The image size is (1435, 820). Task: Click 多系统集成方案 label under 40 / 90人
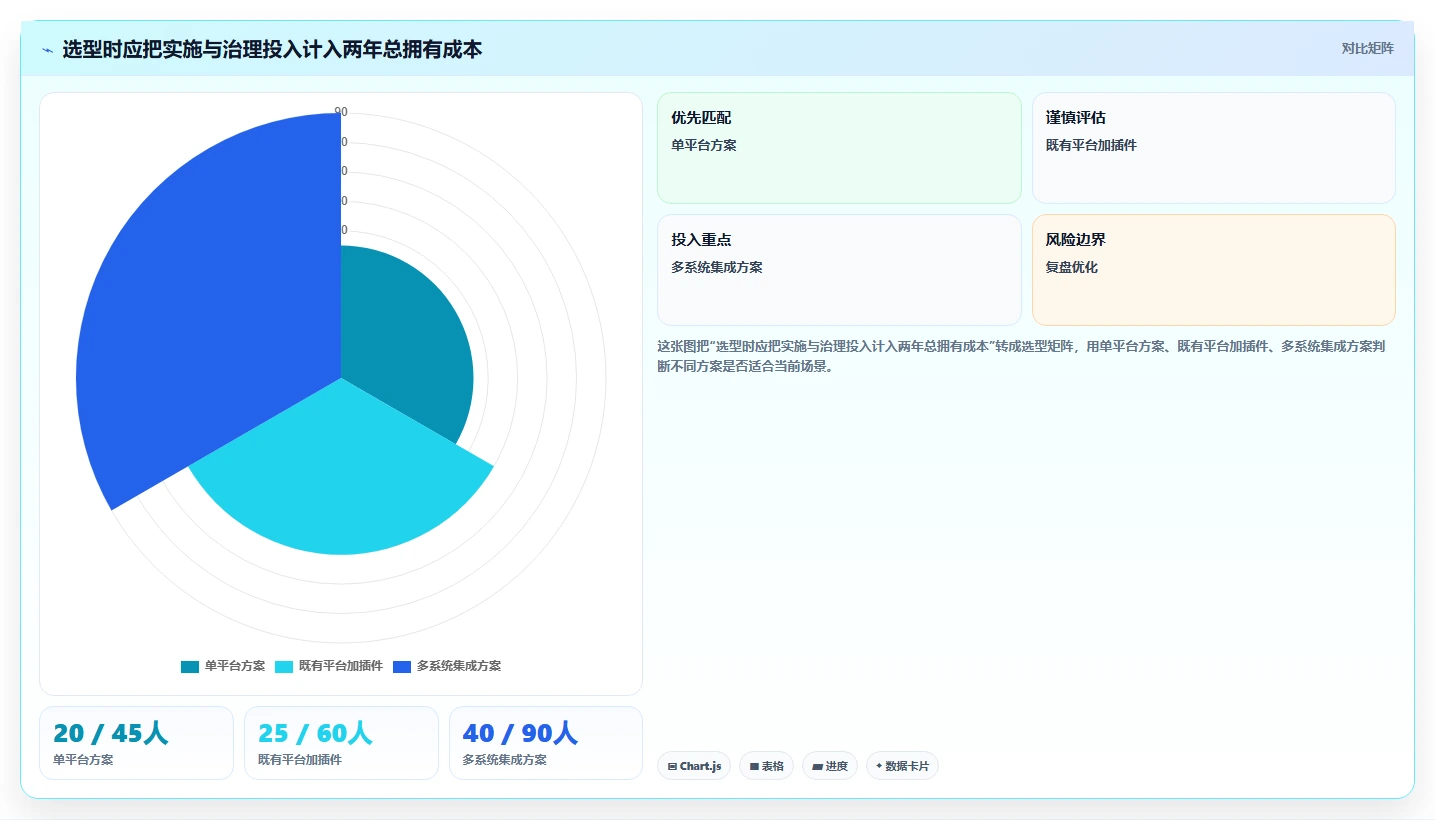tap(504, 760)
